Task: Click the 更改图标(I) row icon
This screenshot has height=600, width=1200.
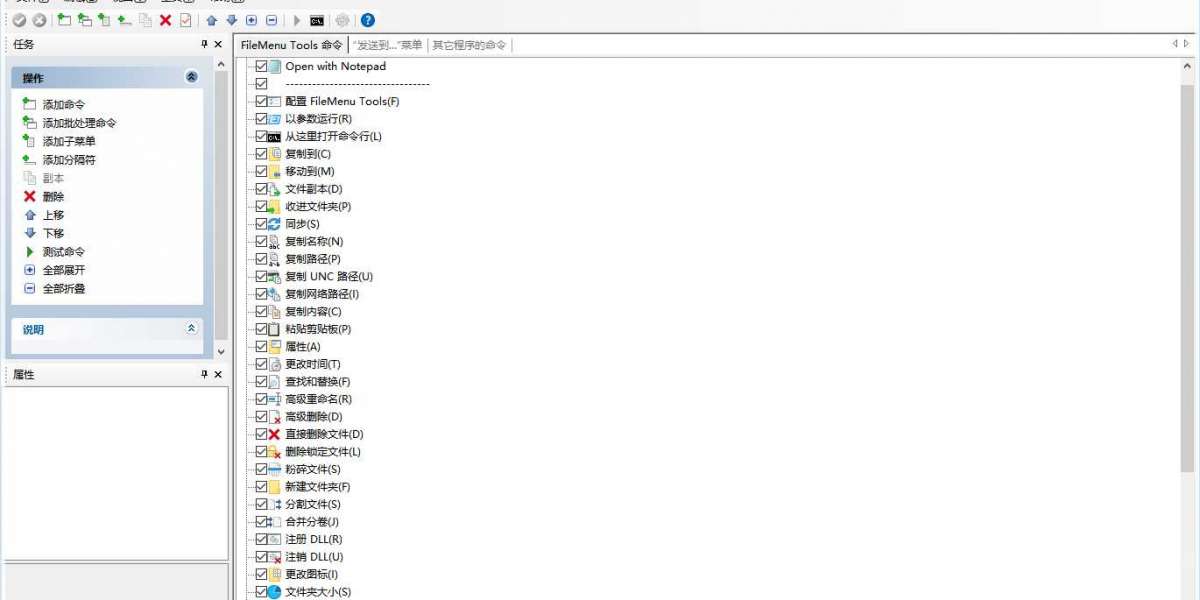Action: 275,574
